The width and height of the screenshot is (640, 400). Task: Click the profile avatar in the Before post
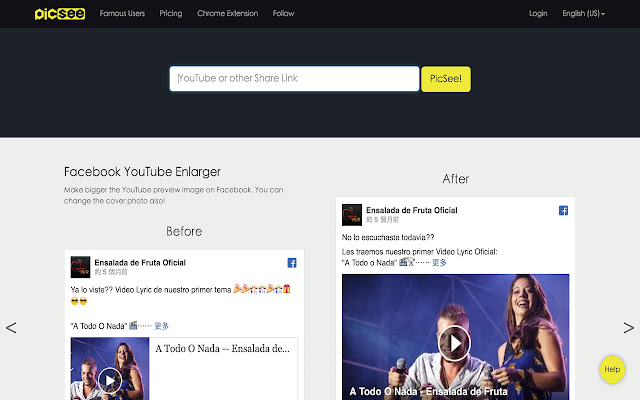pyautogui.click(x=80, y=267)
